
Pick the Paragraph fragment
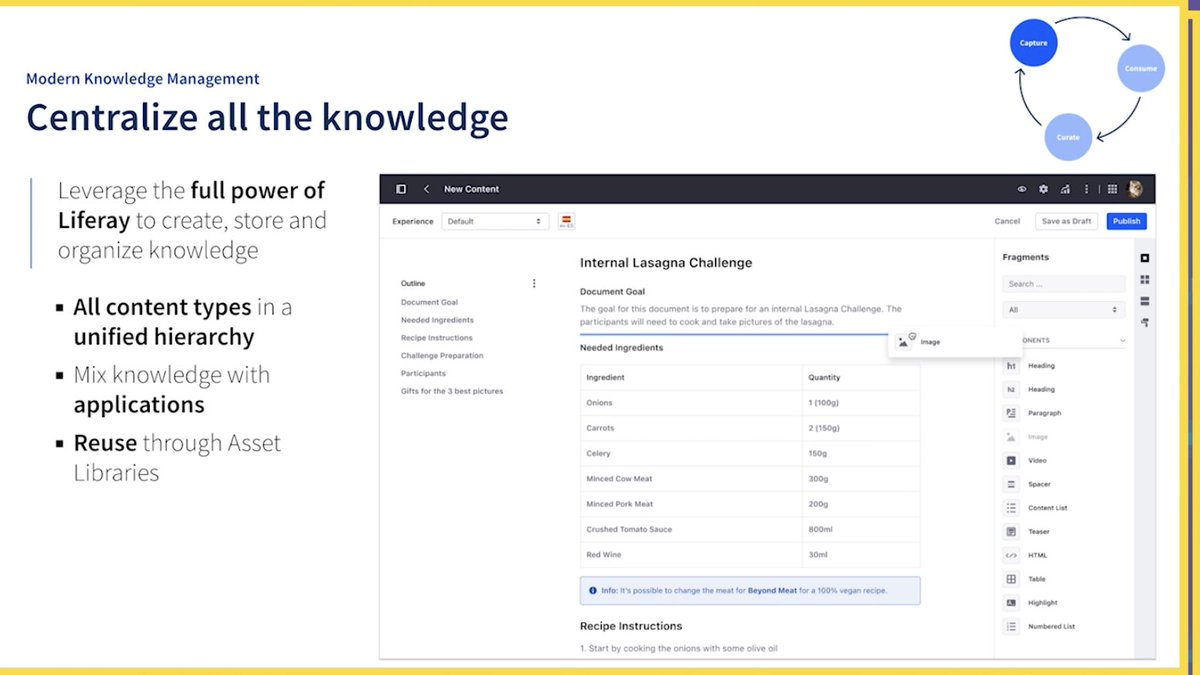point(1062,413)
